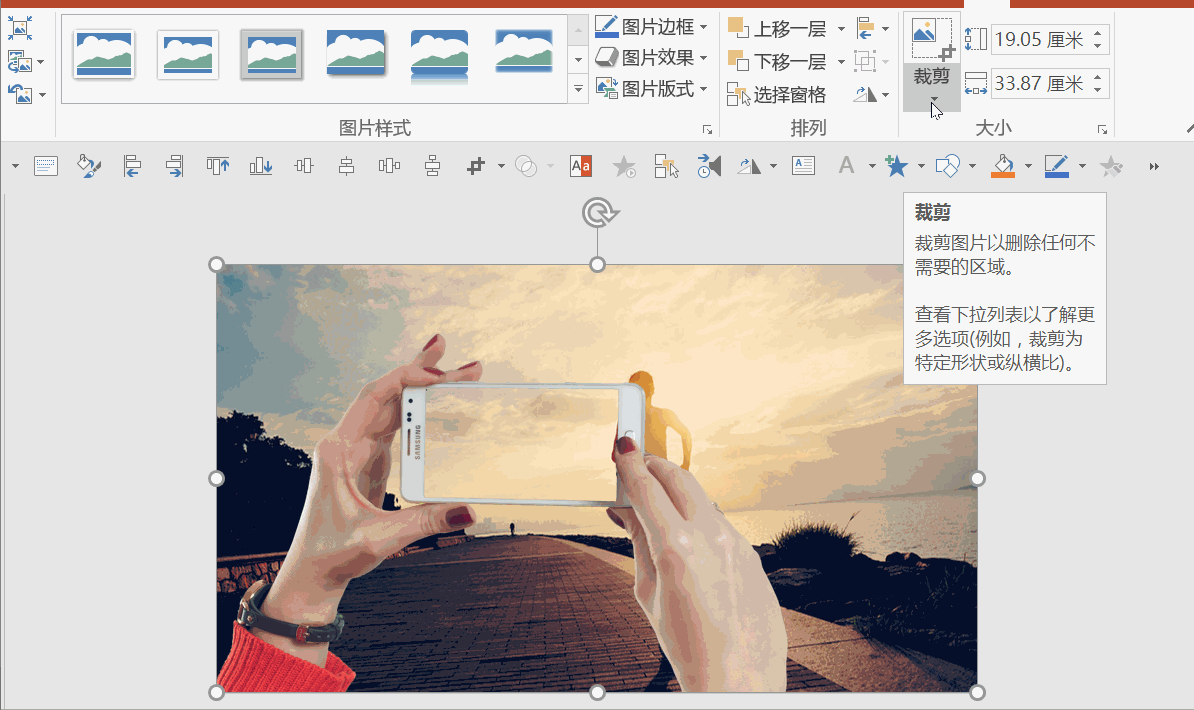Click the quick toolbar crop icon
The width and height of the screenshot is (1194, 710).
476,166
